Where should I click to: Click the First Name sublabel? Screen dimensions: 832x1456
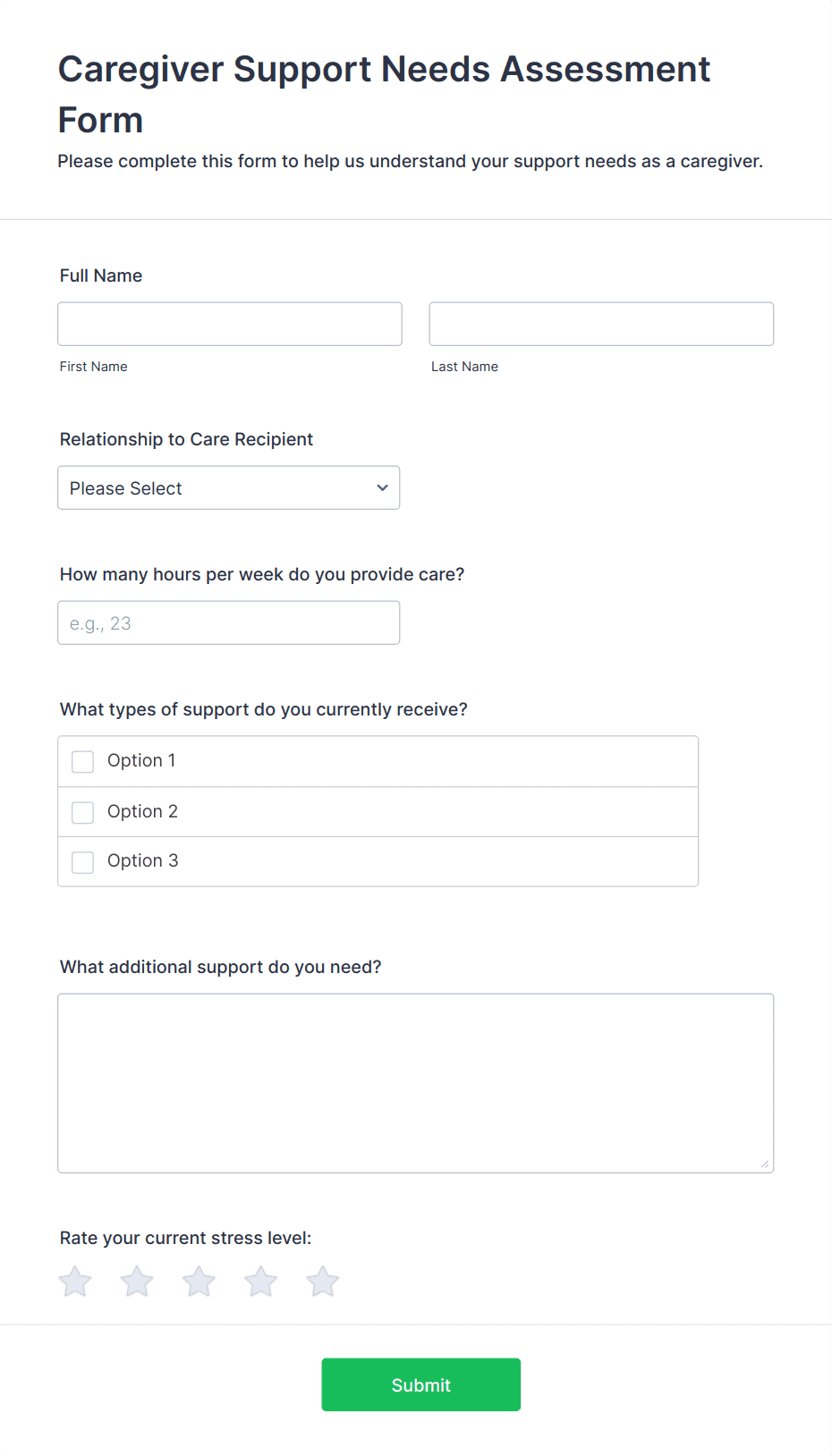[94, 367]
